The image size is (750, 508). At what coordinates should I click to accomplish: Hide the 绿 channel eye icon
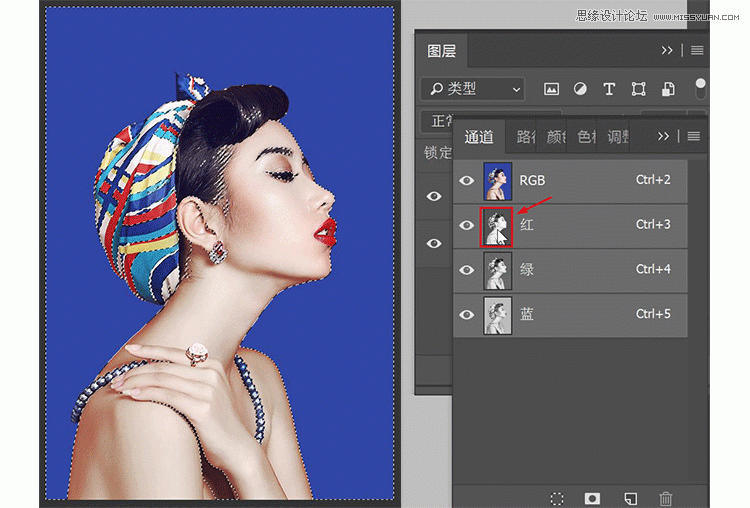click(466, 270)
